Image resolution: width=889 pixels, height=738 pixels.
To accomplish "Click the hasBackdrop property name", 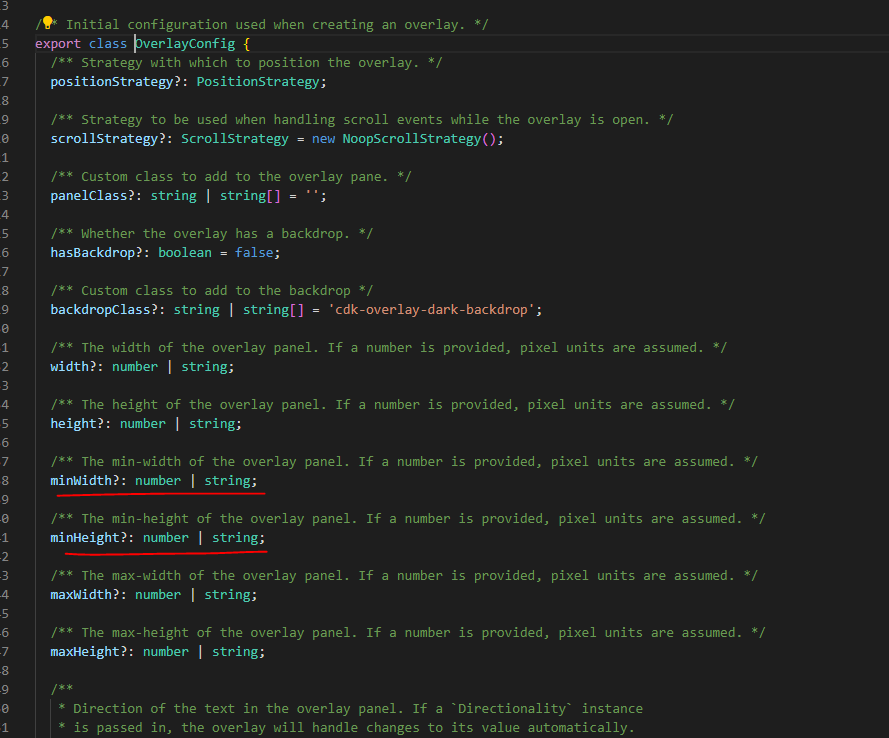I will coord(92,253).
